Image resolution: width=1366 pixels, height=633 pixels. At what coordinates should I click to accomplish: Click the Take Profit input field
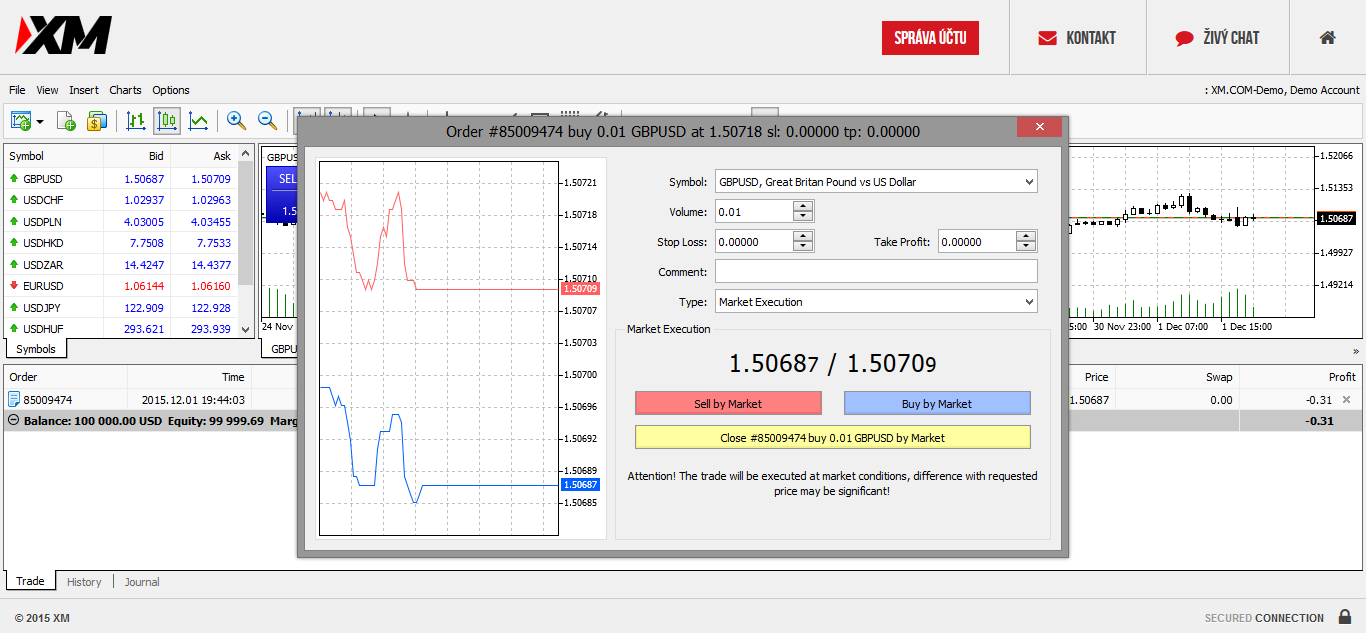coord(977,241)
